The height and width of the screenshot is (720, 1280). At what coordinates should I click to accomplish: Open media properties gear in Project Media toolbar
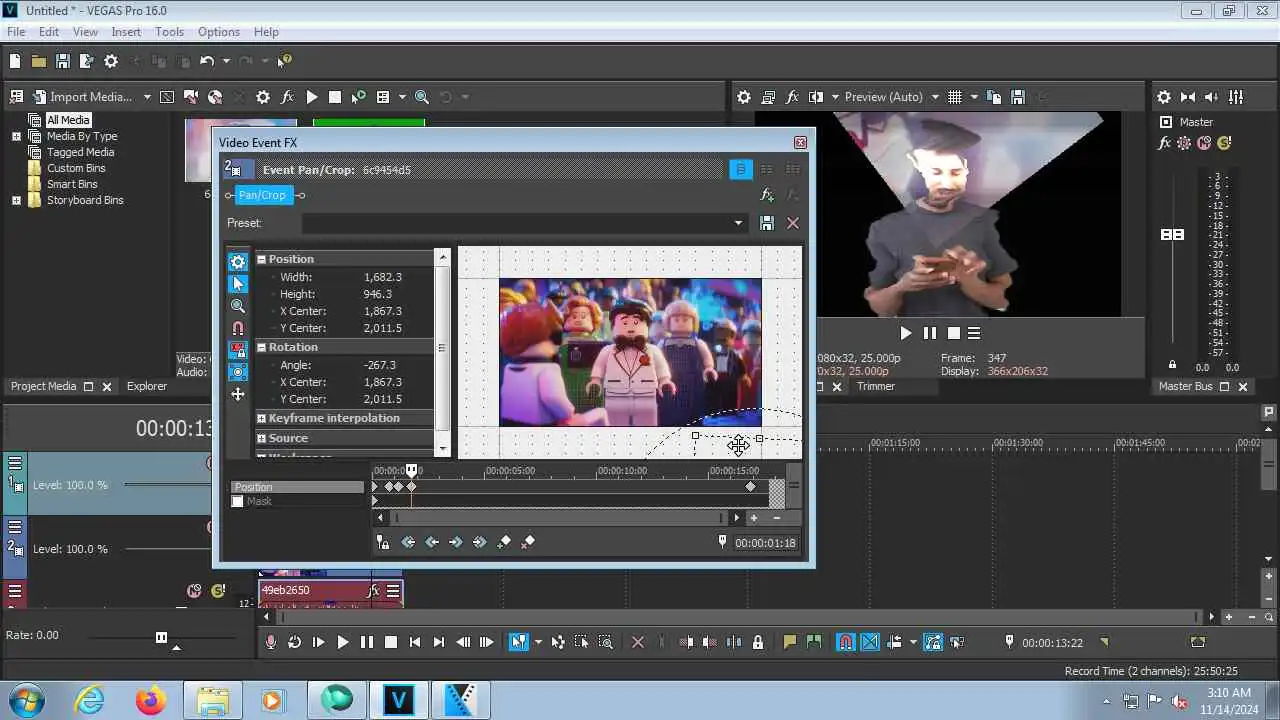pyautogui.click(x=263, y=97)
